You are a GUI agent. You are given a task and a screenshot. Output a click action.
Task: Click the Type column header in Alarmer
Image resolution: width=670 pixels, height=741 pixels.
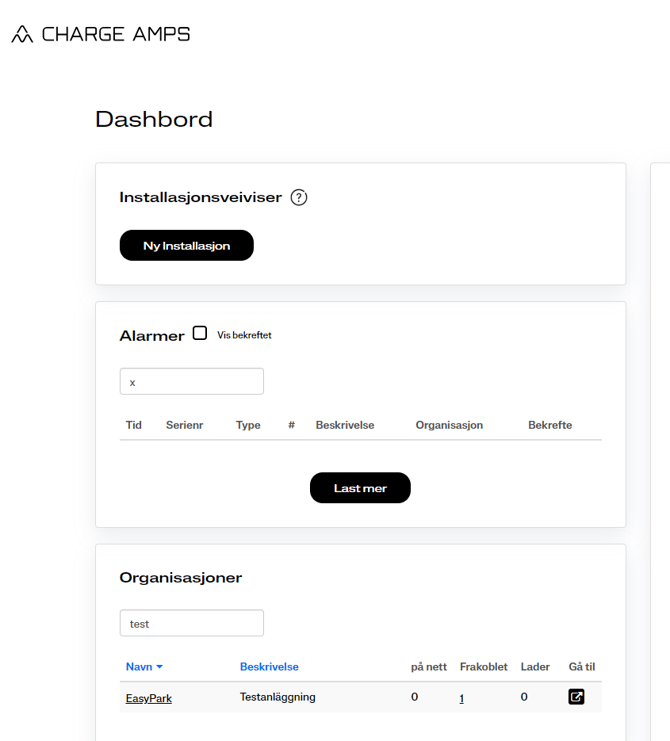tap(248, 425)
